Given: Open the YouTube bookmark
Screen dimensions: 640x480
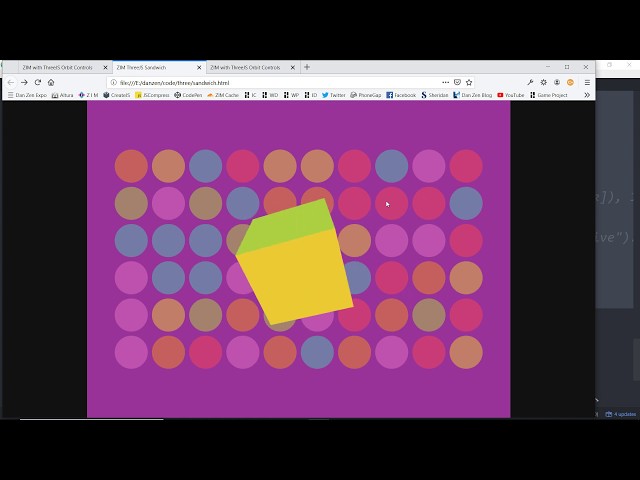Looking at the screenshot, I should (x=511, y=95).
